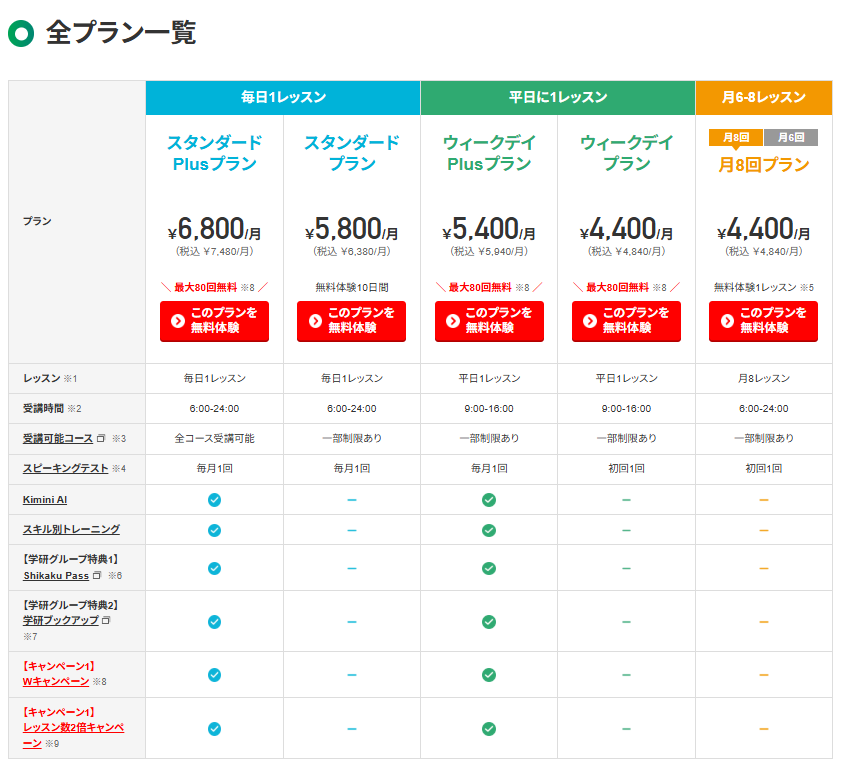Click the external link icon beside 受講可能コース
Screen dimensions: 849x768
coord(101,439)
